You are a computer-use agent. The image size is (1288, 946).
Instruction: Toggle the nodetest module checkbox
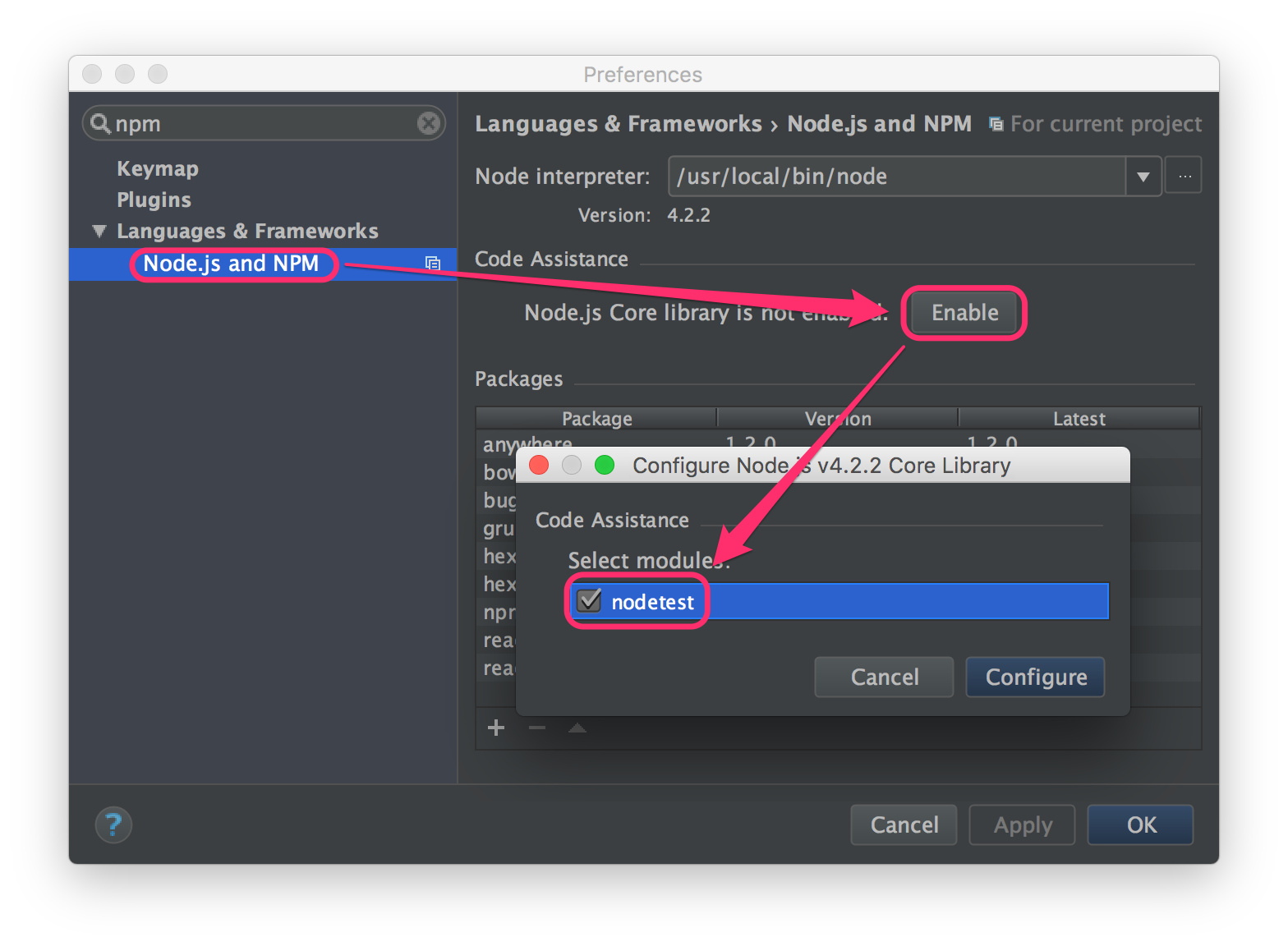[589, 601]
